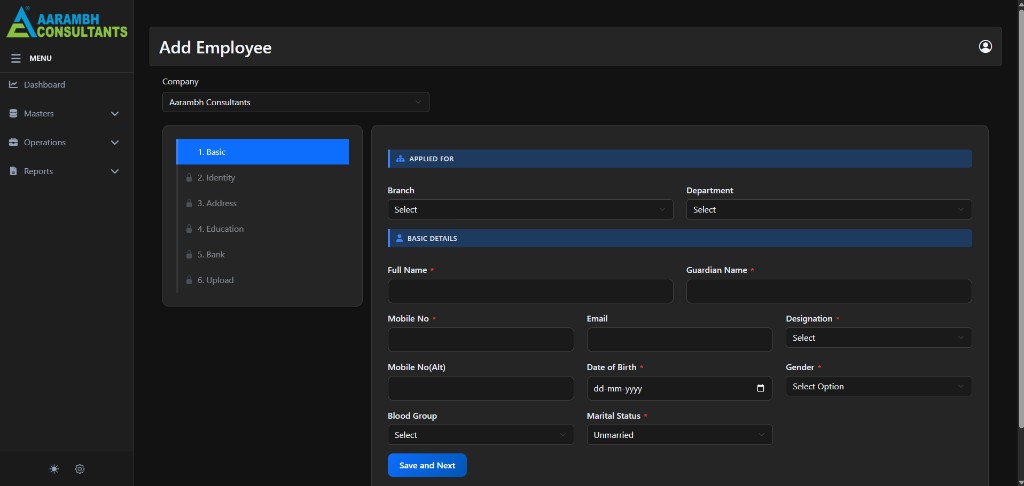Open the Blood Group dropdown

pyautogui.click(x=481, y=435)
